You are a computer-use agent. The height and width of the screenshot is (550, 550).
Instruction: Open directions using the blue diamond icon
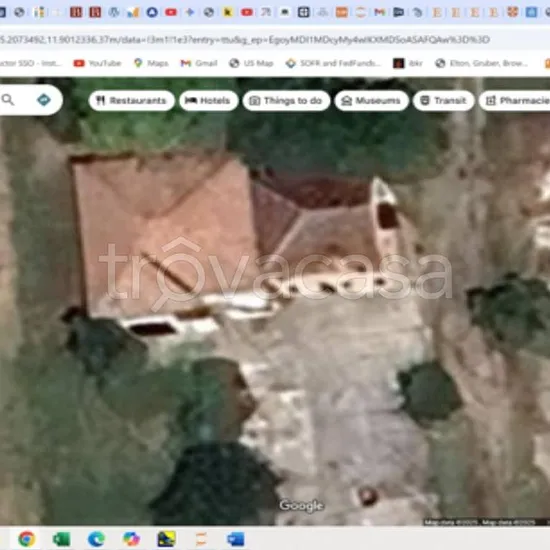44,100
